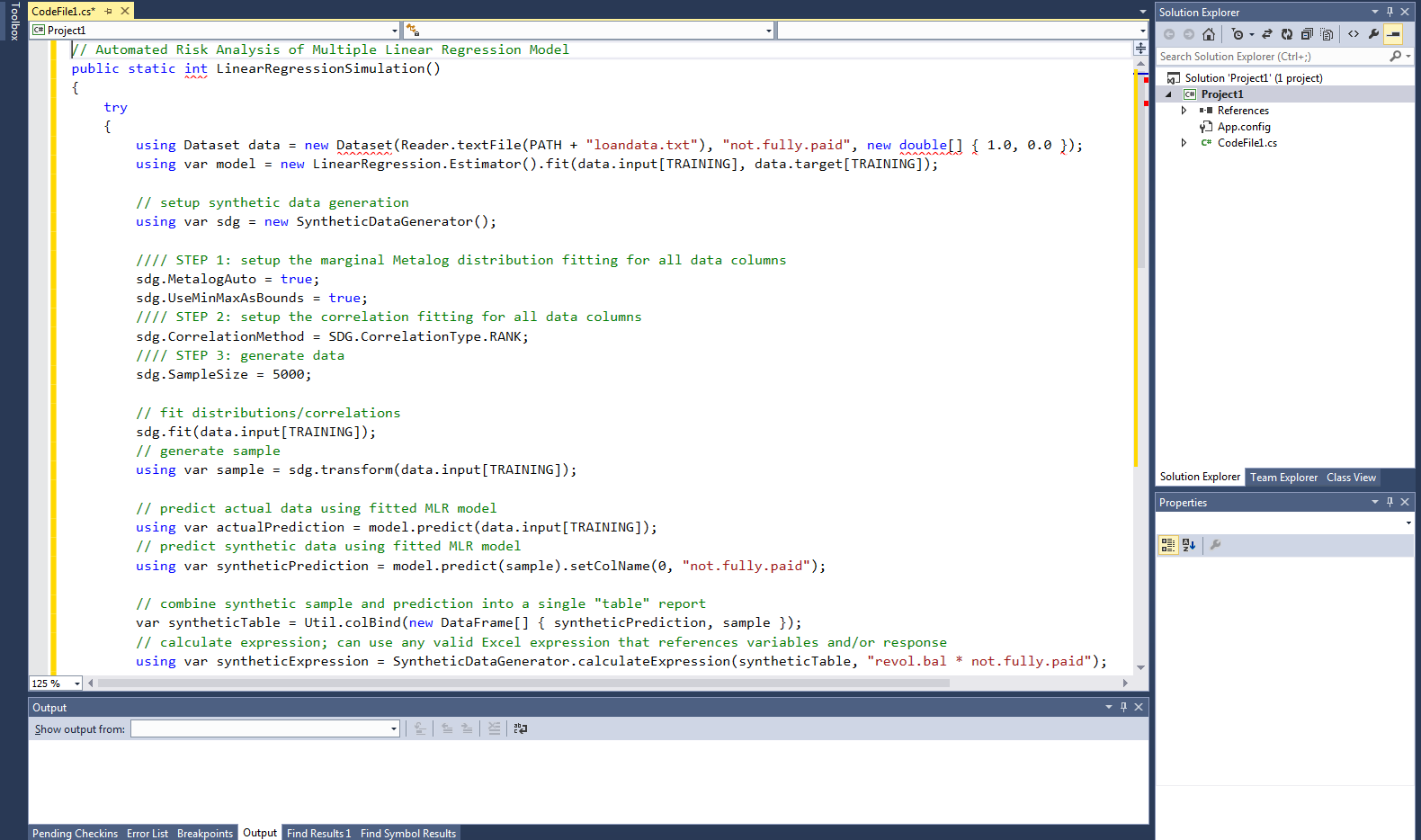Open the types dropdown in navigation bar
The height and width of the screenshot is (840, 1421).
point(769,30)
